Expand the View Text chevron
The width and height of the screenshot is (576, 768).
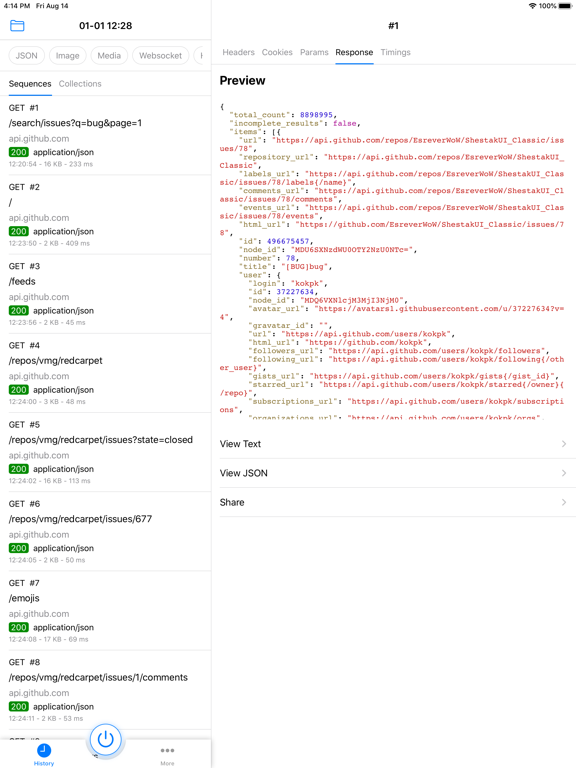pos(564,444)
